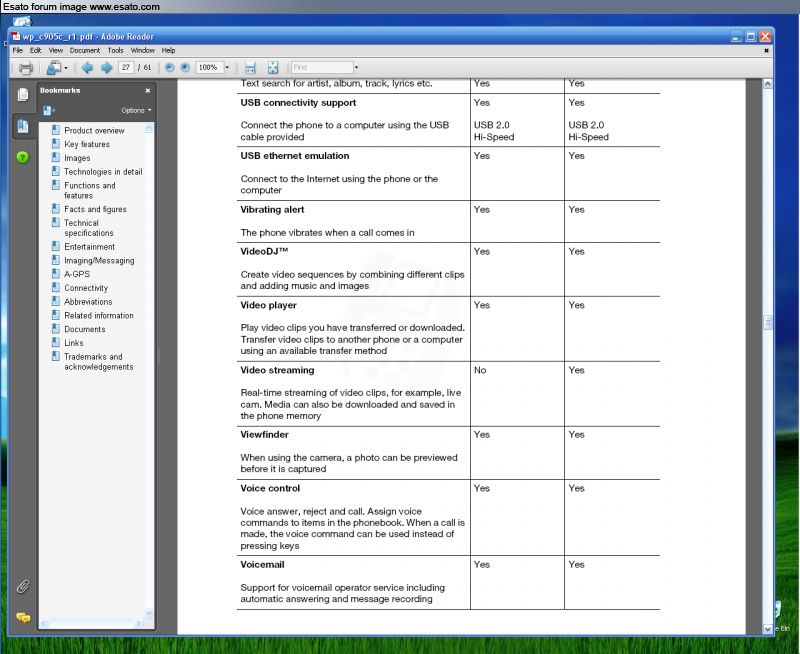
Task: Click the scrolling pages mode icon
Action: pos(250,67)
